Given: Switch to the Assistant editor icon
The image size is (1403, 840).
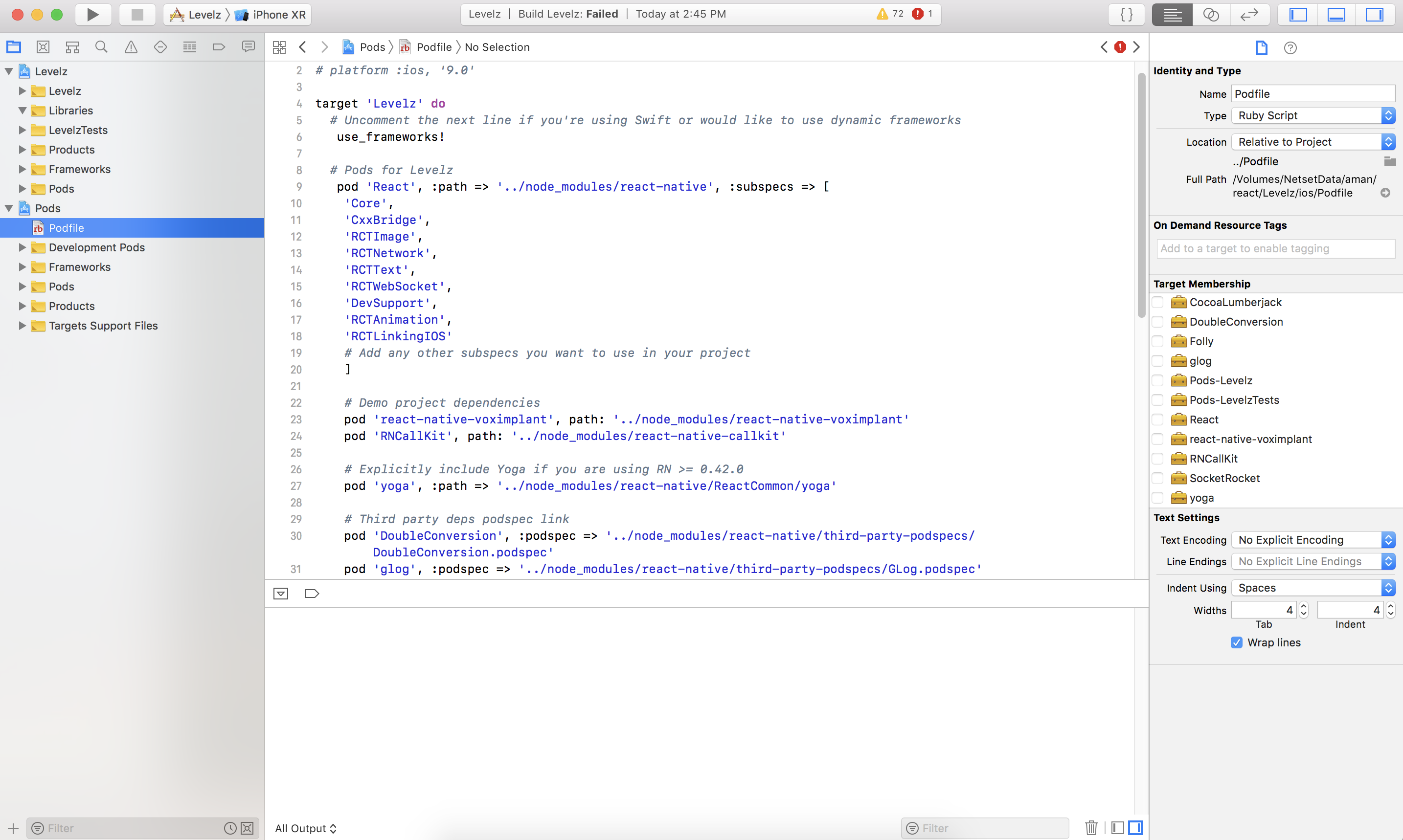Looking at the screenshot, I should point(1210,14).
